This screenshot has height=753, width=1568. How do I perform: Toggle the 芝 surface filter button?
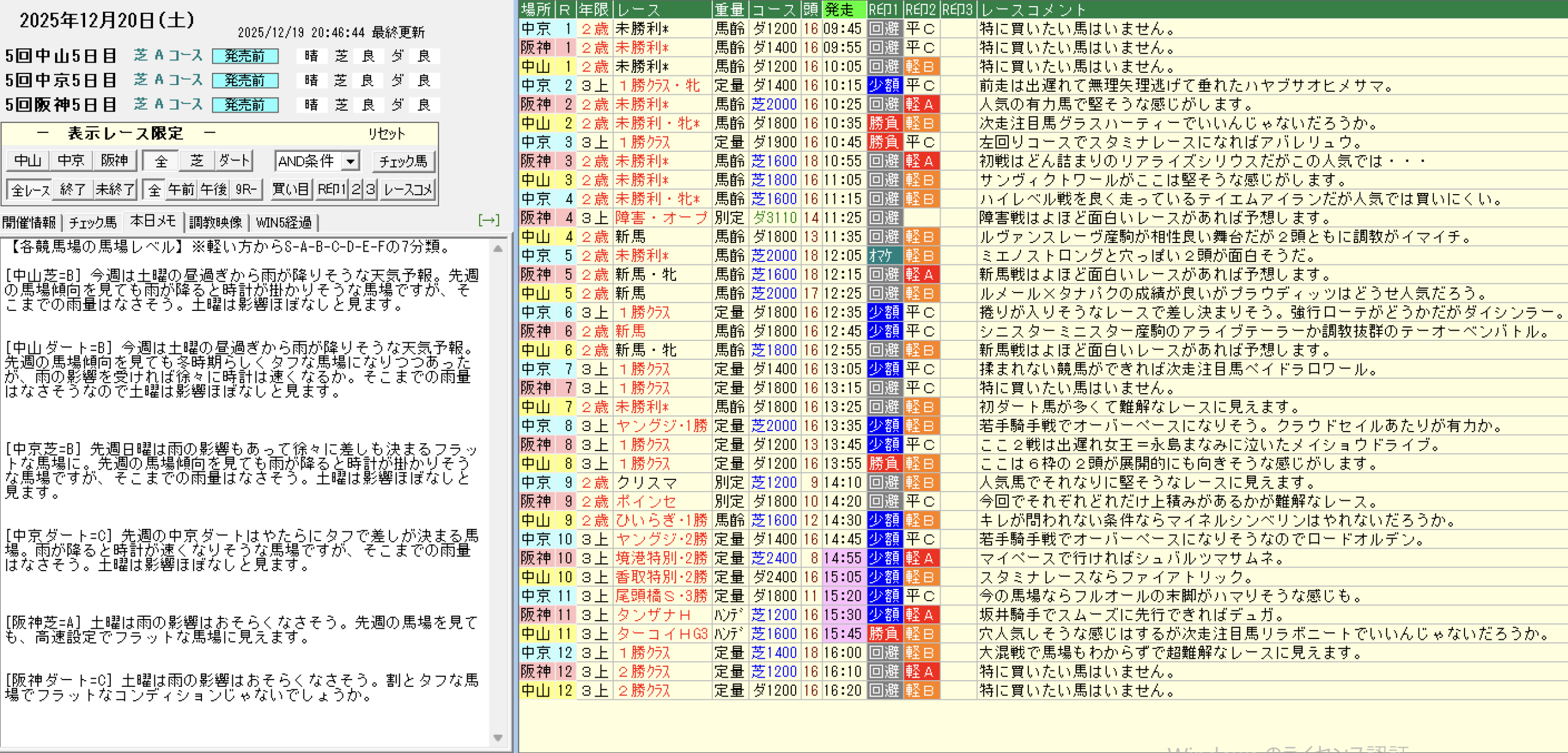tap(197, 161)
